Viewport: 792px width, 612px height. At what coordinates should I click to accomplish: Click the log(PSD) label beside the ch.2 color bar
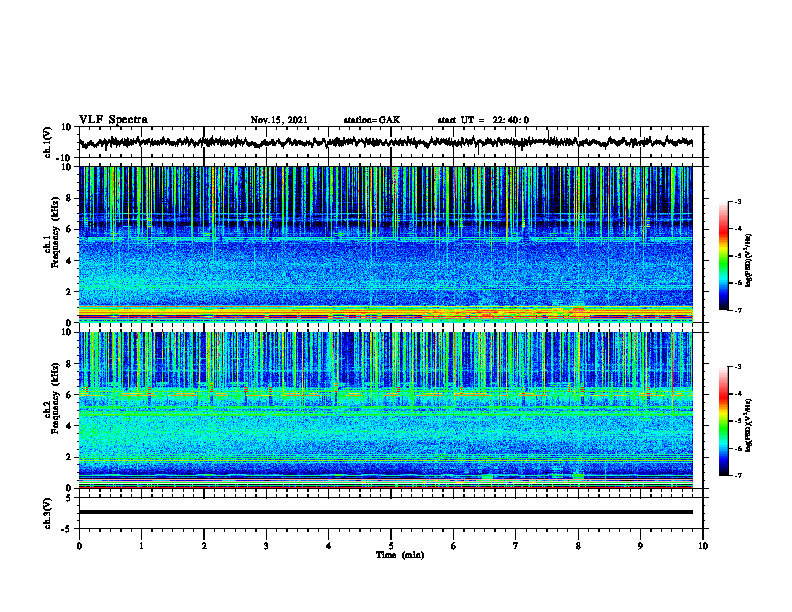tap(749, 425)
